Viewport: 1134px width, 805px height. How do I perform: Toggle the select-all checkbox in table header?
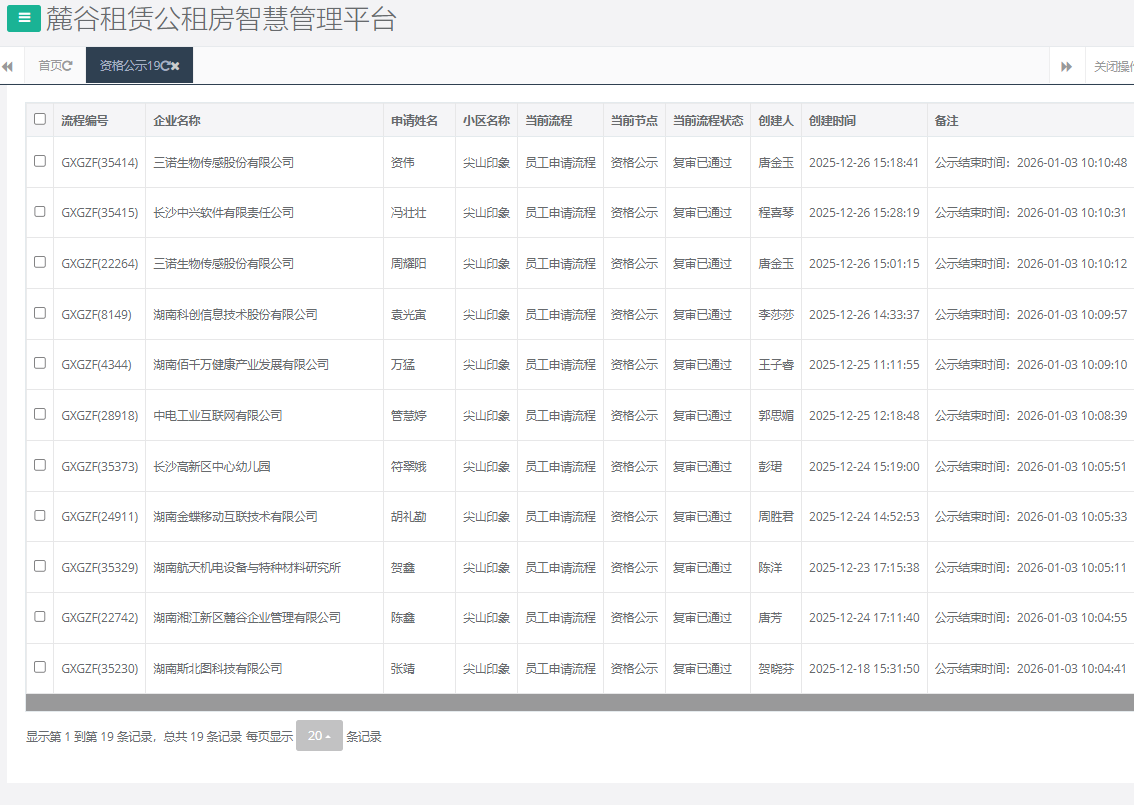pos(40,119)
